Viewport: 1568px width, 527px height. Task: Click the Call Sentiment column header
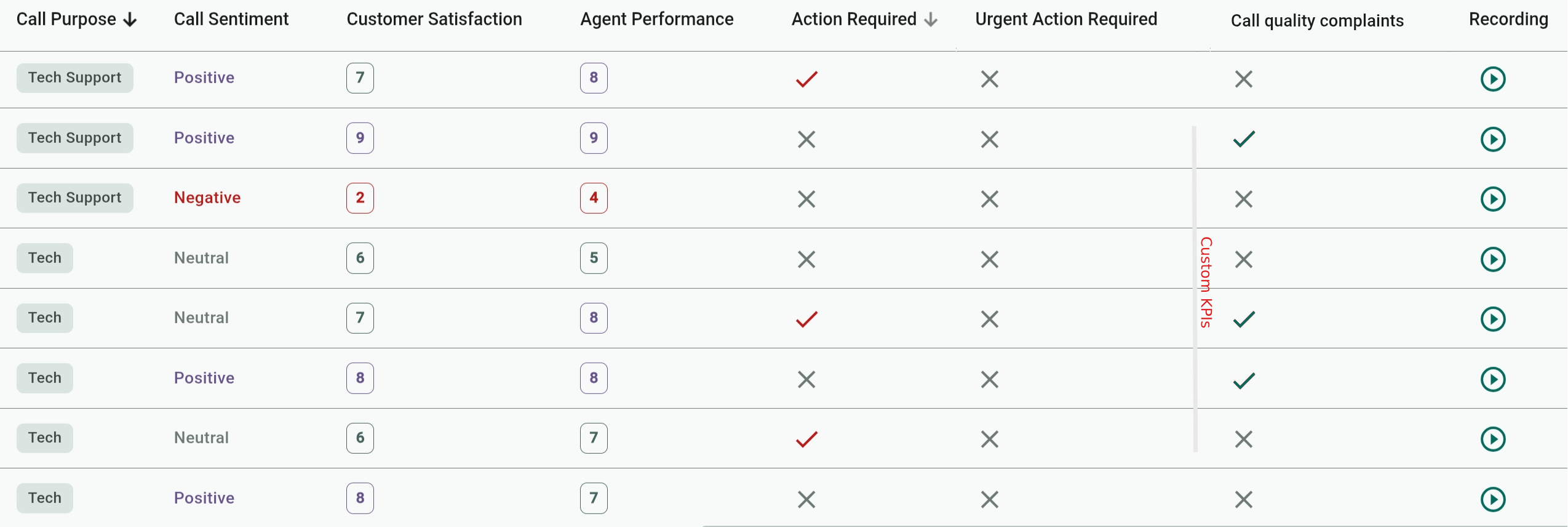231,20
